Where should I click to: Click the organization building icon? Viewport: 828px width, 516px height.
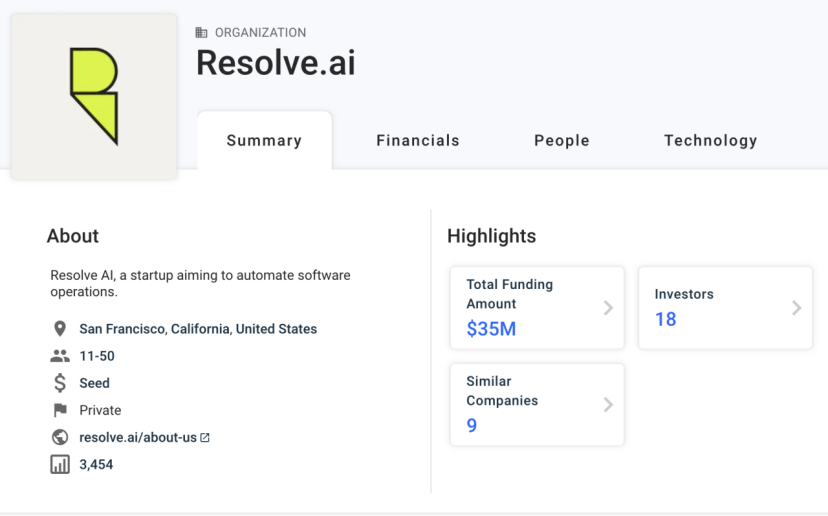tap(201, 33)
